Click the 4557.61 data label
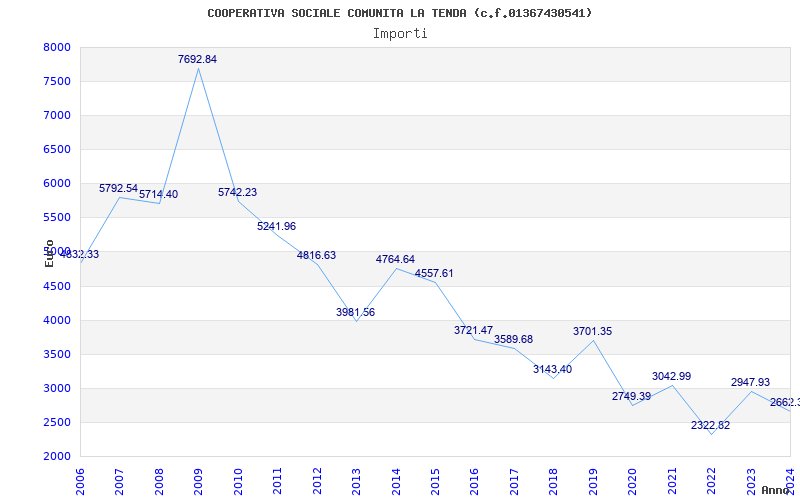The width and height of the screenshot is (800, 500). coord(434,273)
